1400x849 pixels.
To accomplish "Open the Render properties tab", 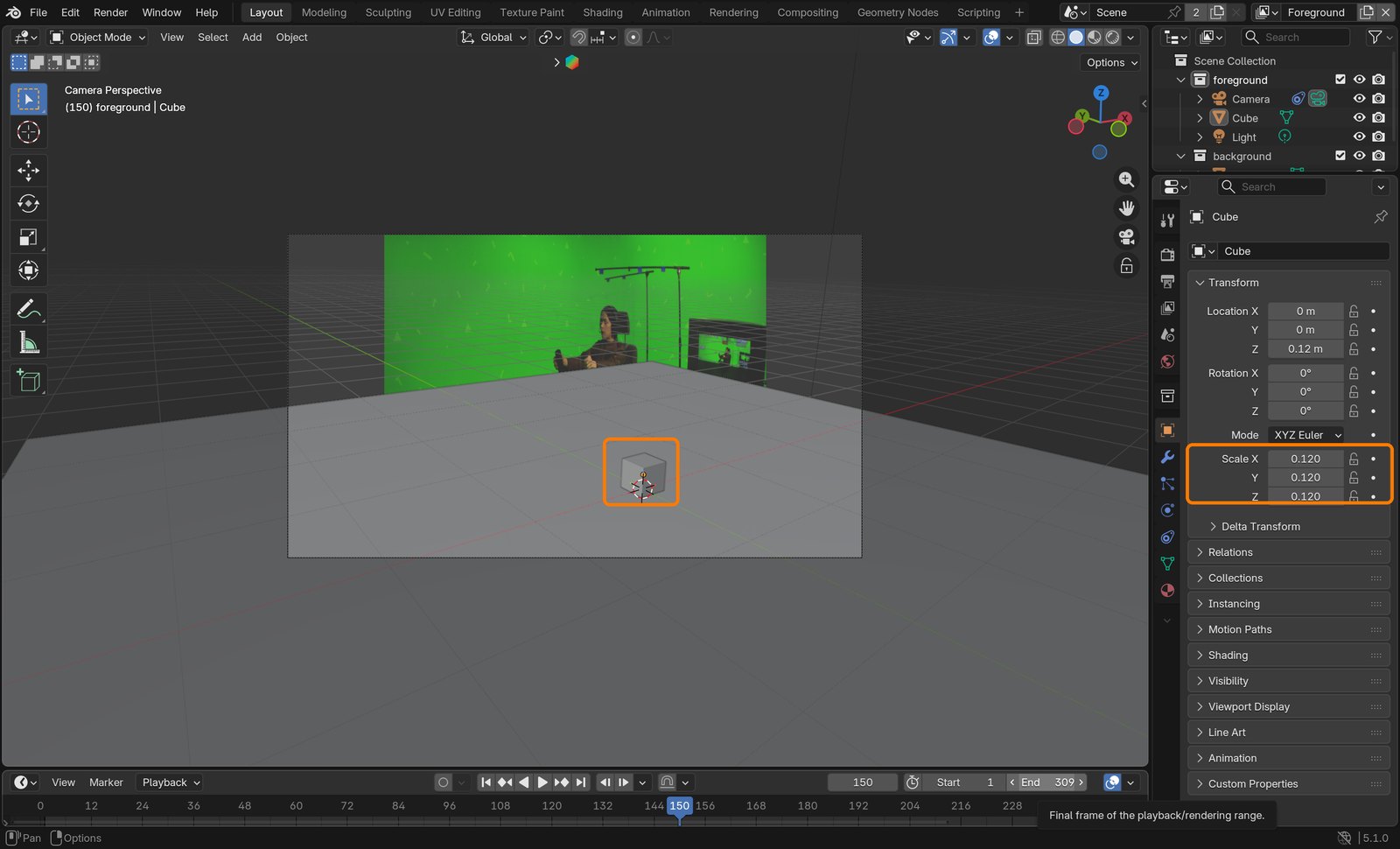I will tap(1167, 255).
